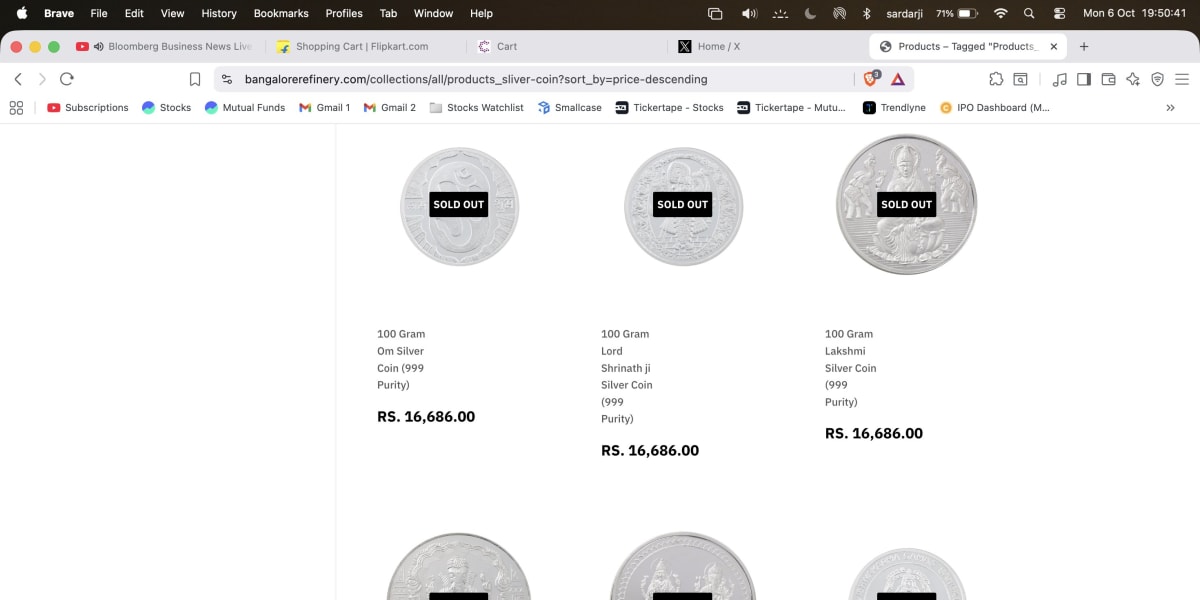
Task: Open the History menu
Action: (219, 13)
